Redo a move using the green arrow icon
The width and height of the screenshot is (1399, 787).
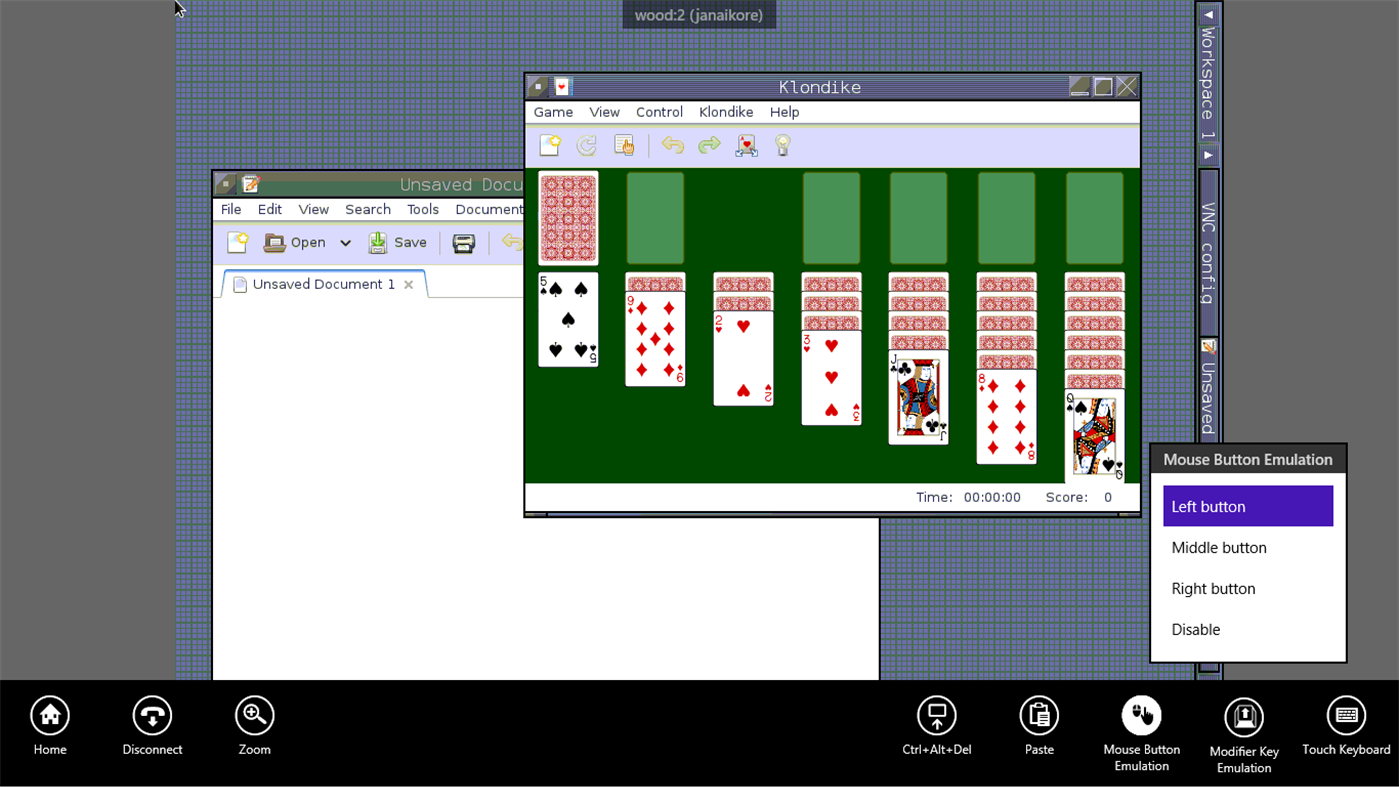tap(709, 145)
